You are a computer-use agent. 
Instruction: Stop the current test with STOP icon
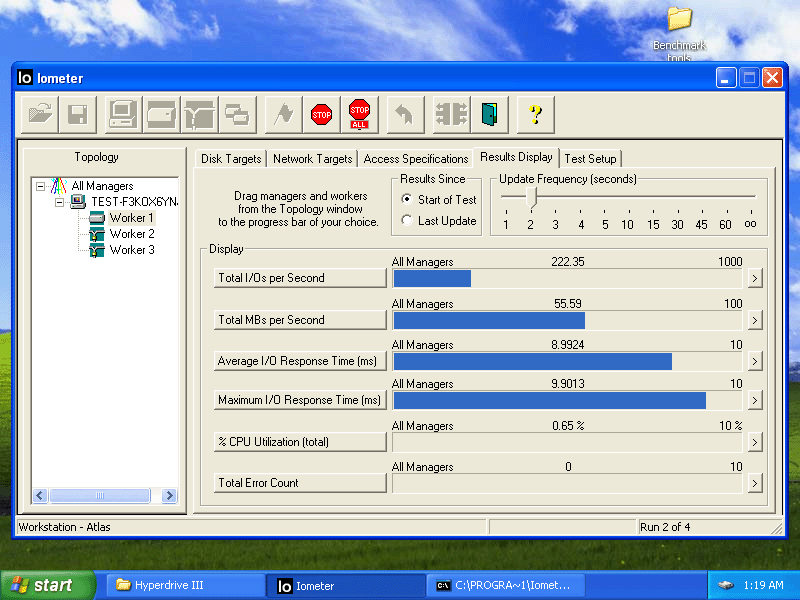click(x=321, y=114)
